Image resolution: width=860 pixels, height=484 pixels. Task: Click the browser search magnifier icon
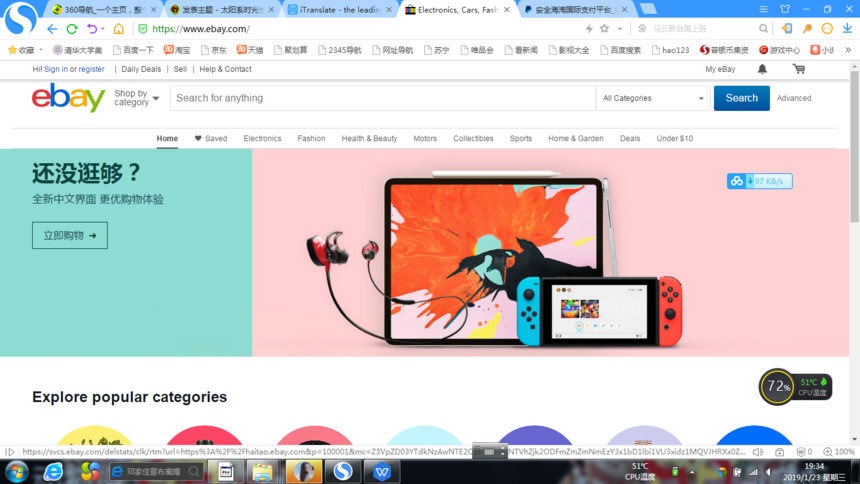763,29
